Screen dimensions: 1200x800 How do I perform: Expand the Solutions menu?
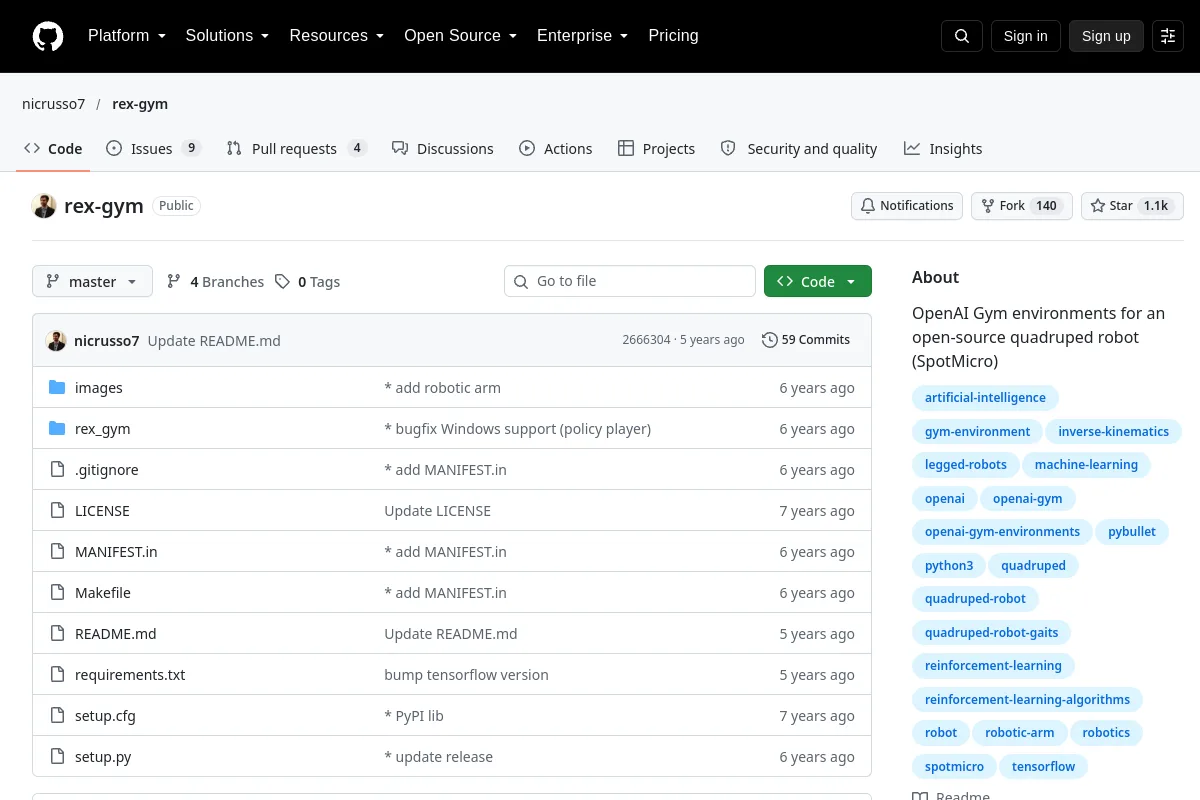coord(227,36)
